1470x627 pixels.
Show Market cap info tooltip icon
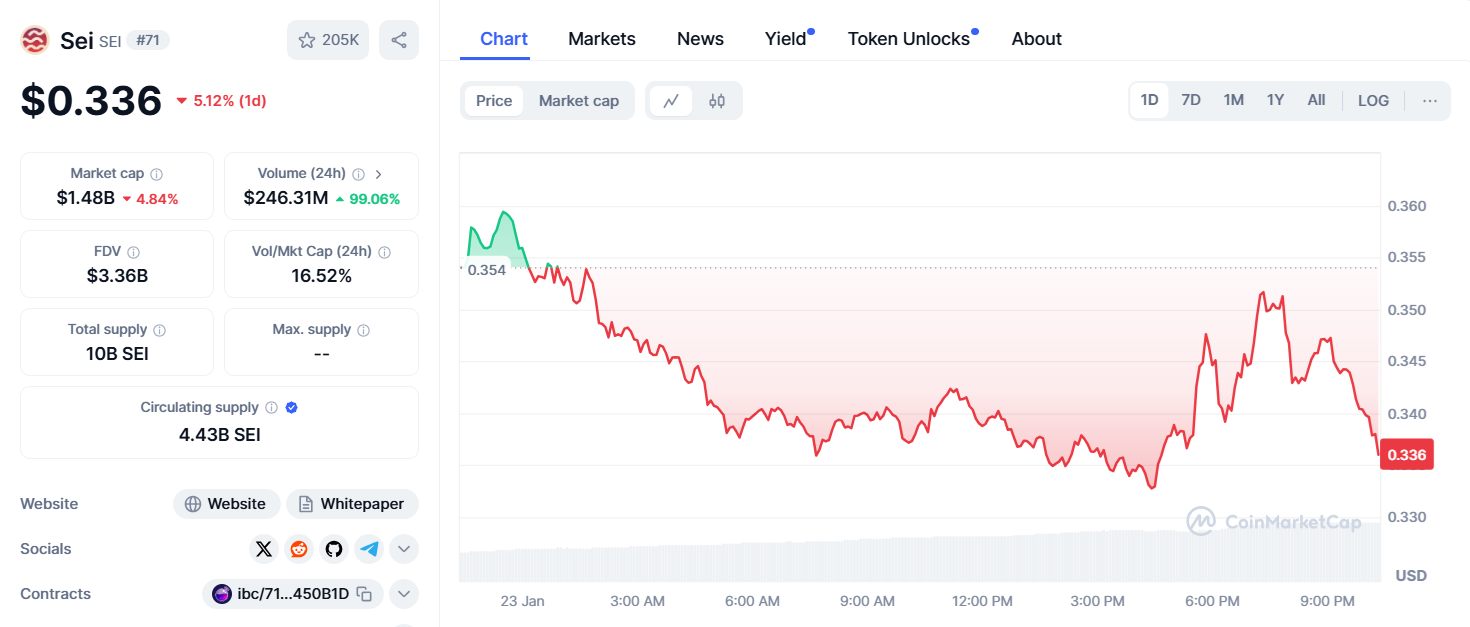[x=157, y=174]
